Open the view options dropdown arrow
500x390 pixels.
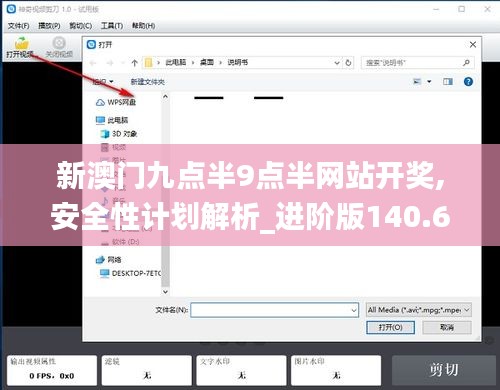pos(429,82)
